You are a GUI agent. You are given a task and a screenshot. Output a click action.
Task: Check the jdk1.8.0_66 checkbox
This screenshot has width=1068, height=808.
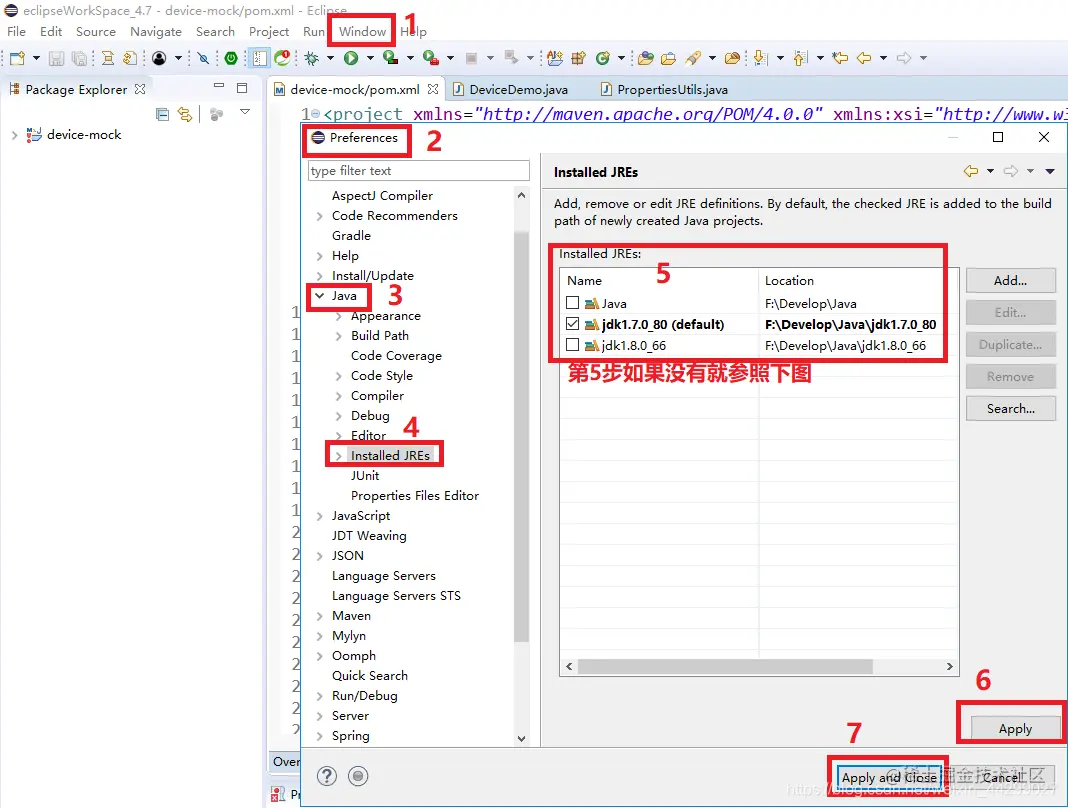tap(572, 345)
